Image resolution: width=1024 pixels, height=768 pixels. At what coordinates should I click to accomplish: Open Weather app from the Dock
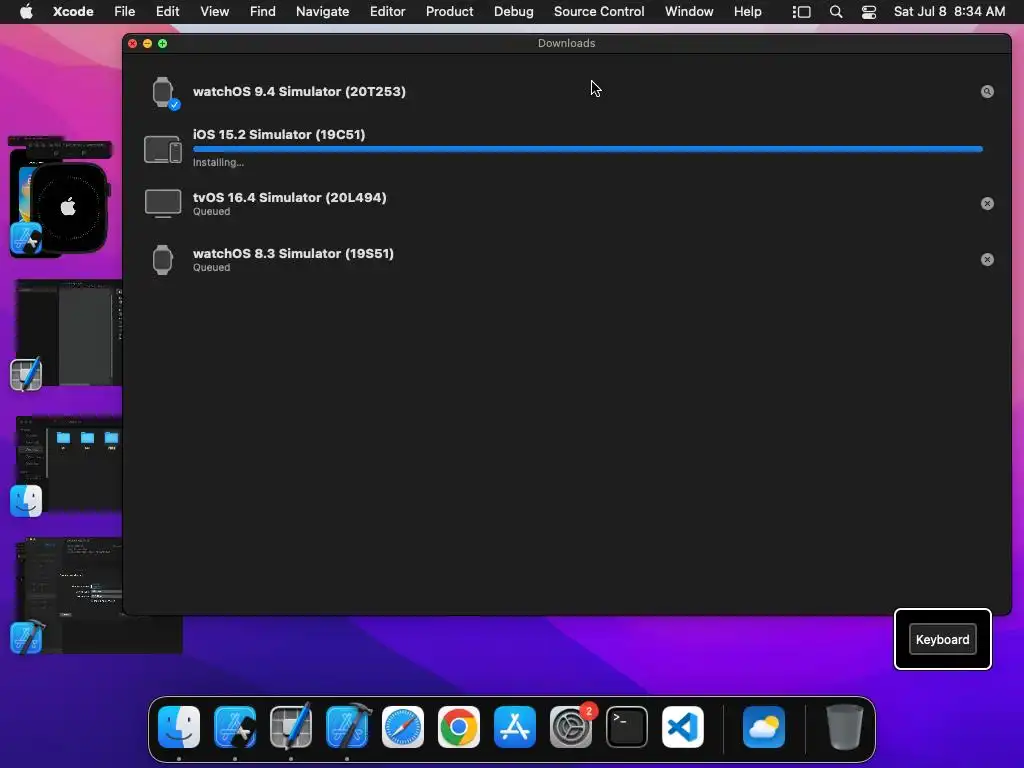[764, 727]
